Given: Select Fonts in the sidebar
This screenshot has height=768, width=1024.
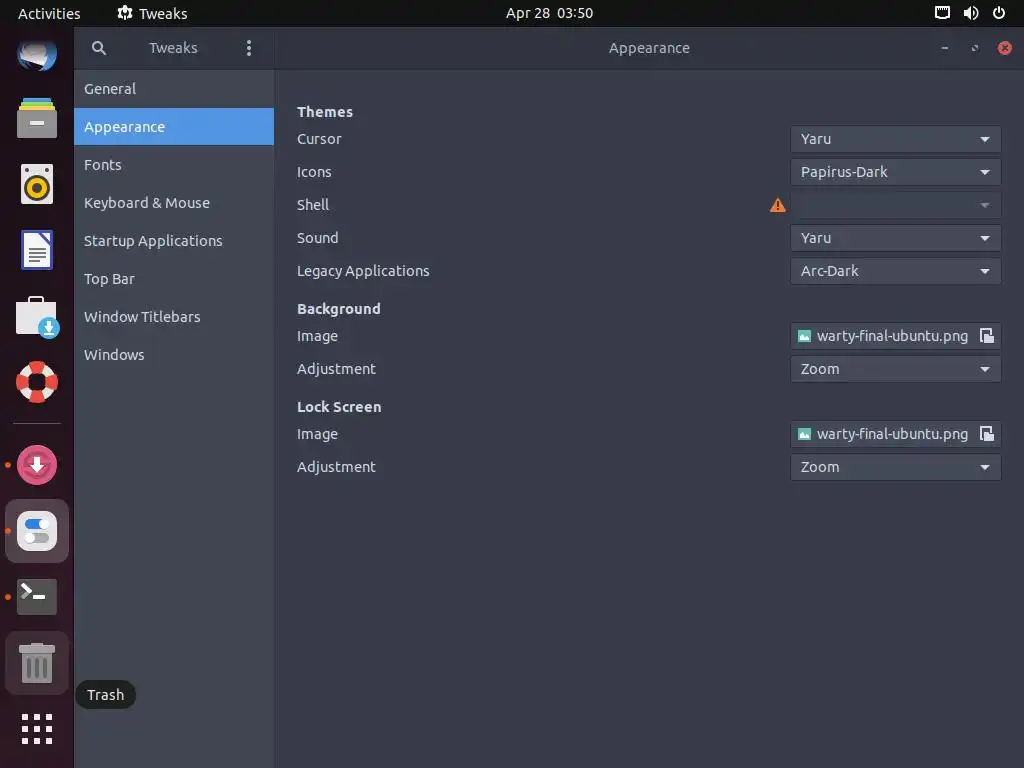Looking at the screenshot, I should 174,165.
